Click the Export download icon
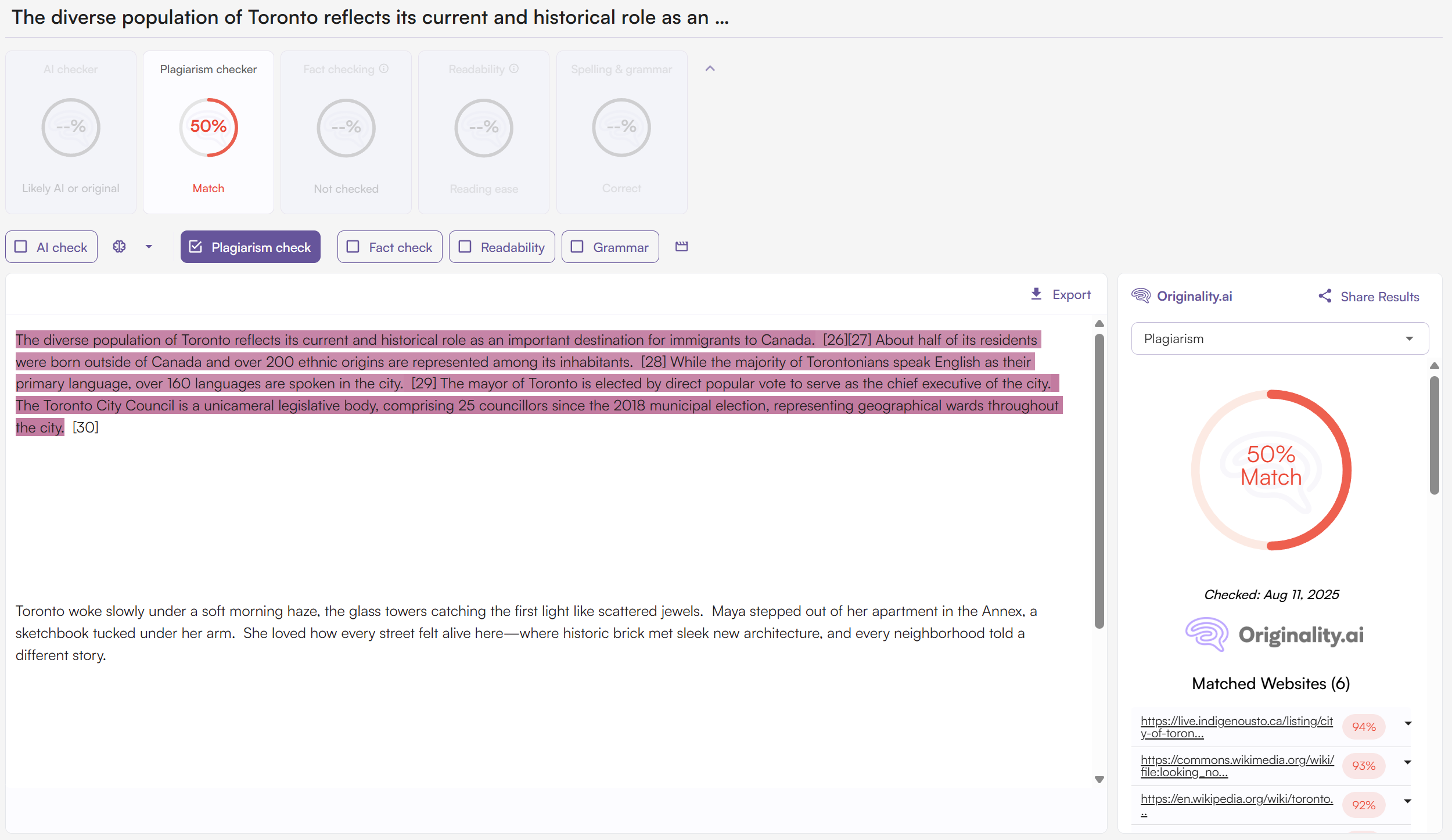 pyautogui.click(x=1036, y=294)
